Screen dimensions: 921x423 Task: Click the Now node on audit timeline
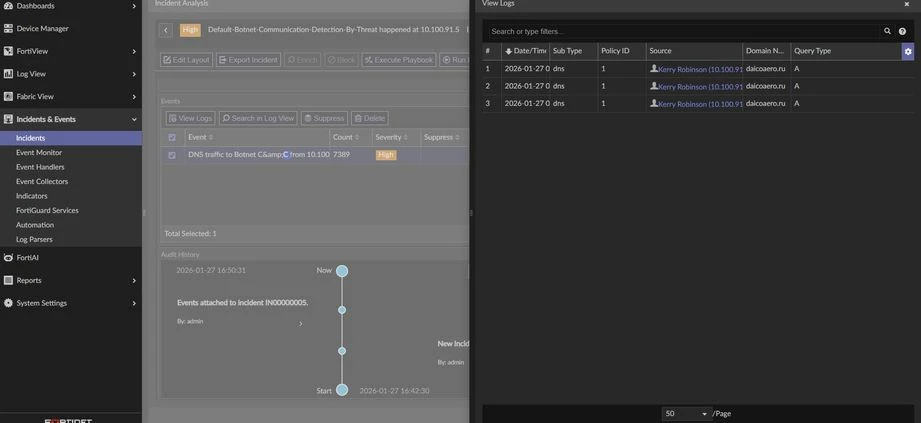(342, 271)
